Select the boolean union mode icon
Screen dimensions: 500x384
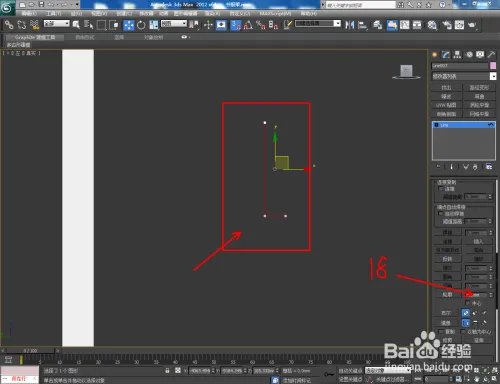click(465, 313)
